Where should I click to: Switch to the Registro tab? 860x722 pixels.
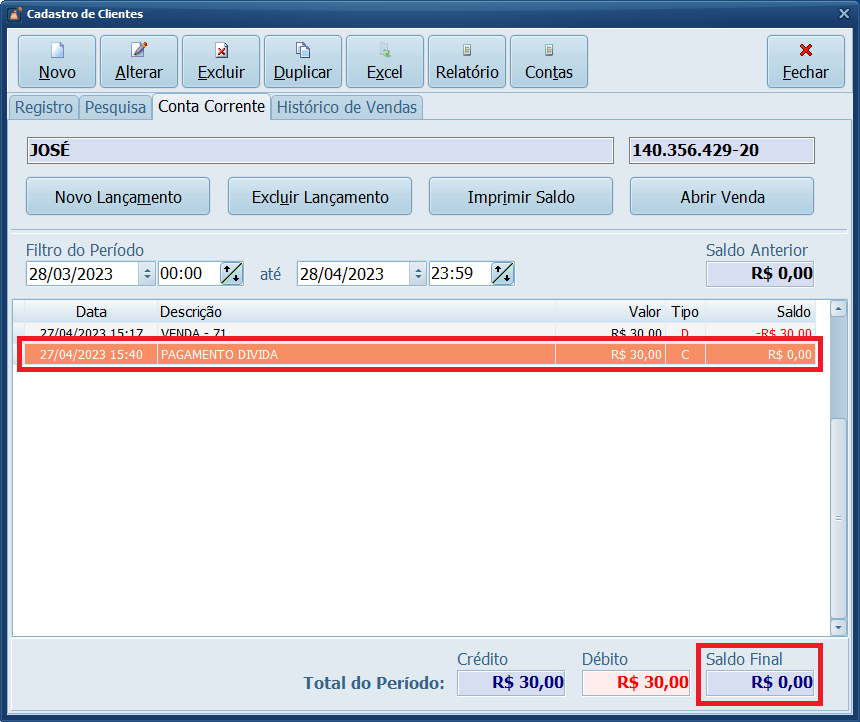point(44,107)
